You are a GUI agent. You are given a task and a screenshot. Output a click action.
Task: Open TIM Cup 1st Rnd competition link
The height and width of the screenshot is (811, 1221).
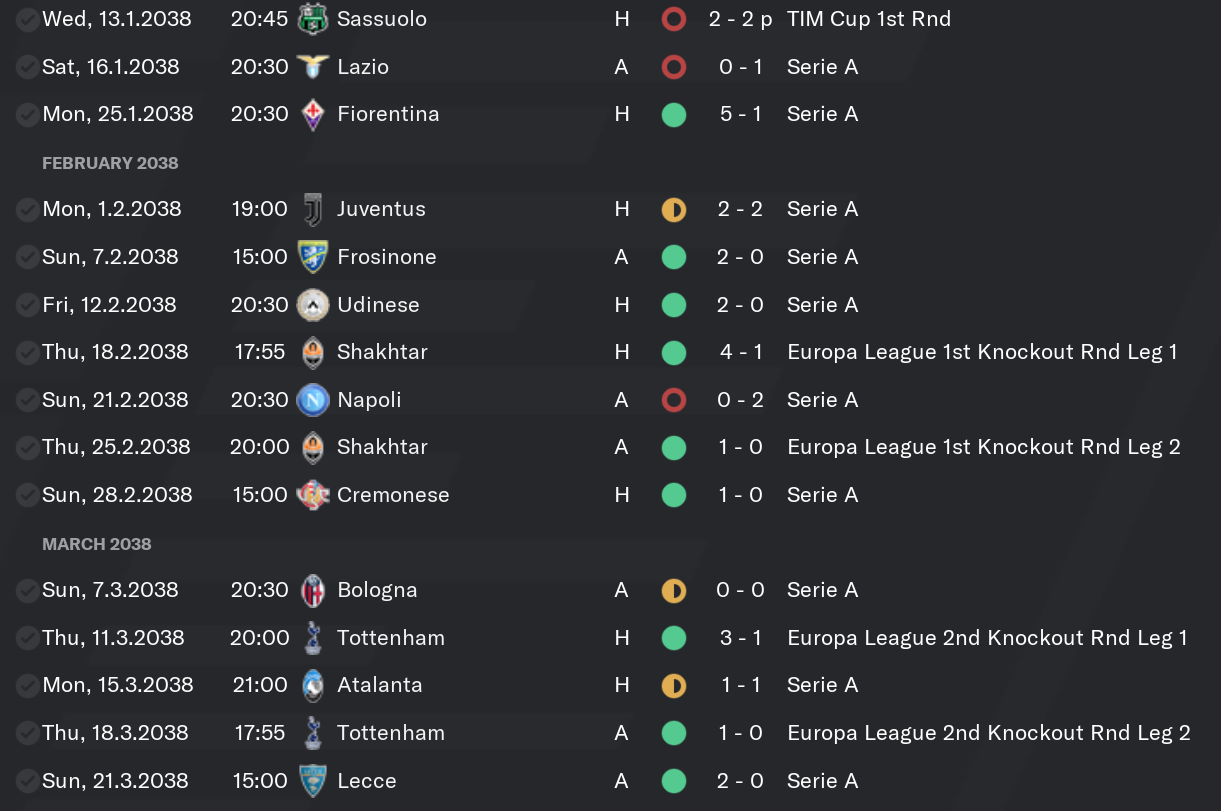869,19
